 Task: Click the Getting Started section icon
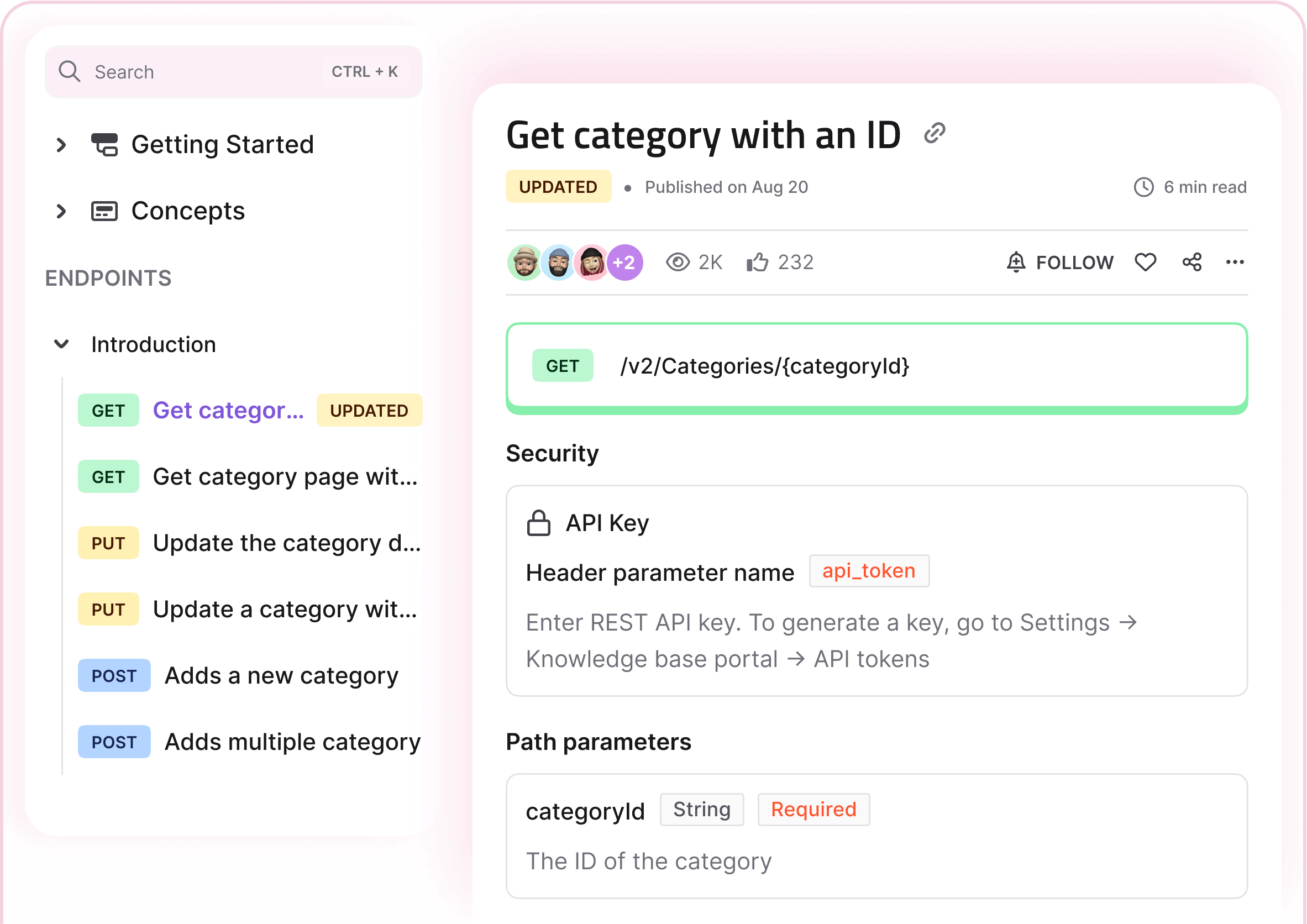(x=105, y=145)
